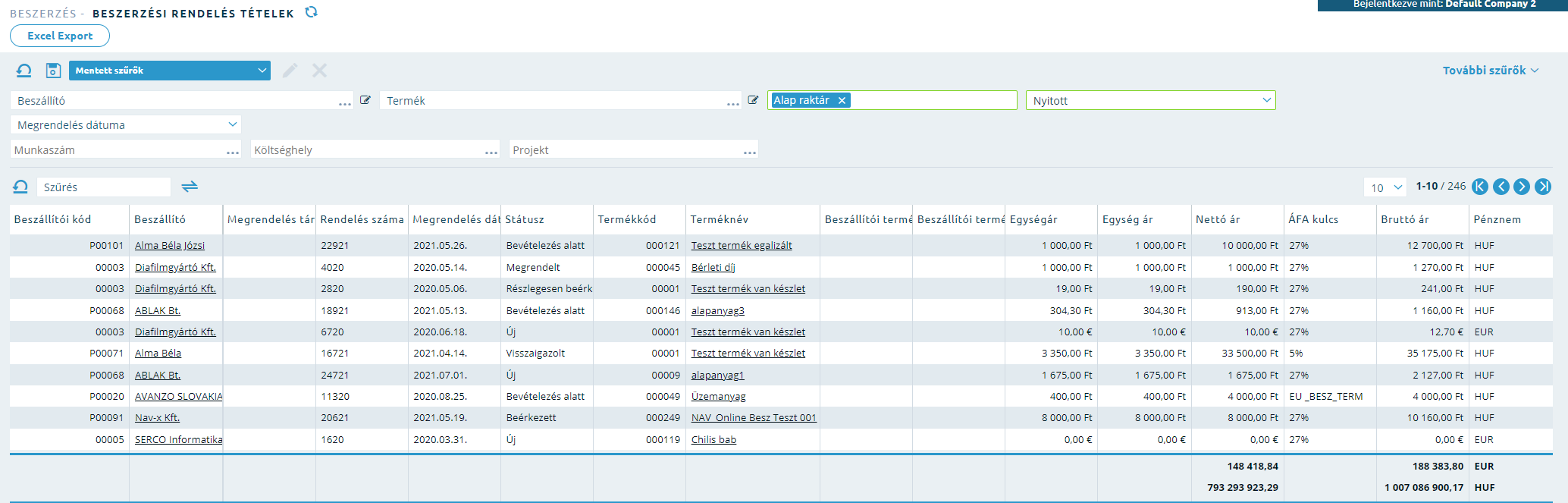Image resolution: width=1568 pixels, height=503 pixels.
Task: Open product link Chilis bab
Action: [713, 439]
